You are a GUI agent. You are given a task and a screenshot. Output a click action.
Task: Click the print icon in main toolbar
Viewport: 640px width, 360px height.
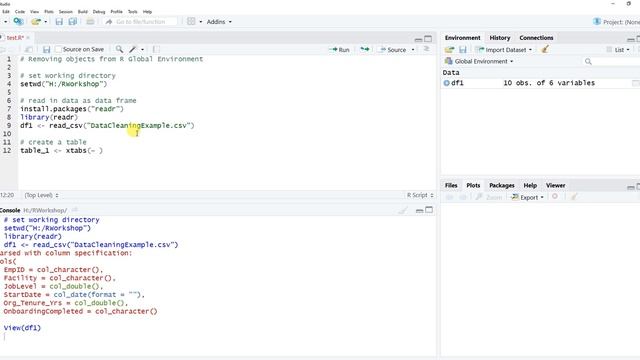[90, 22]
